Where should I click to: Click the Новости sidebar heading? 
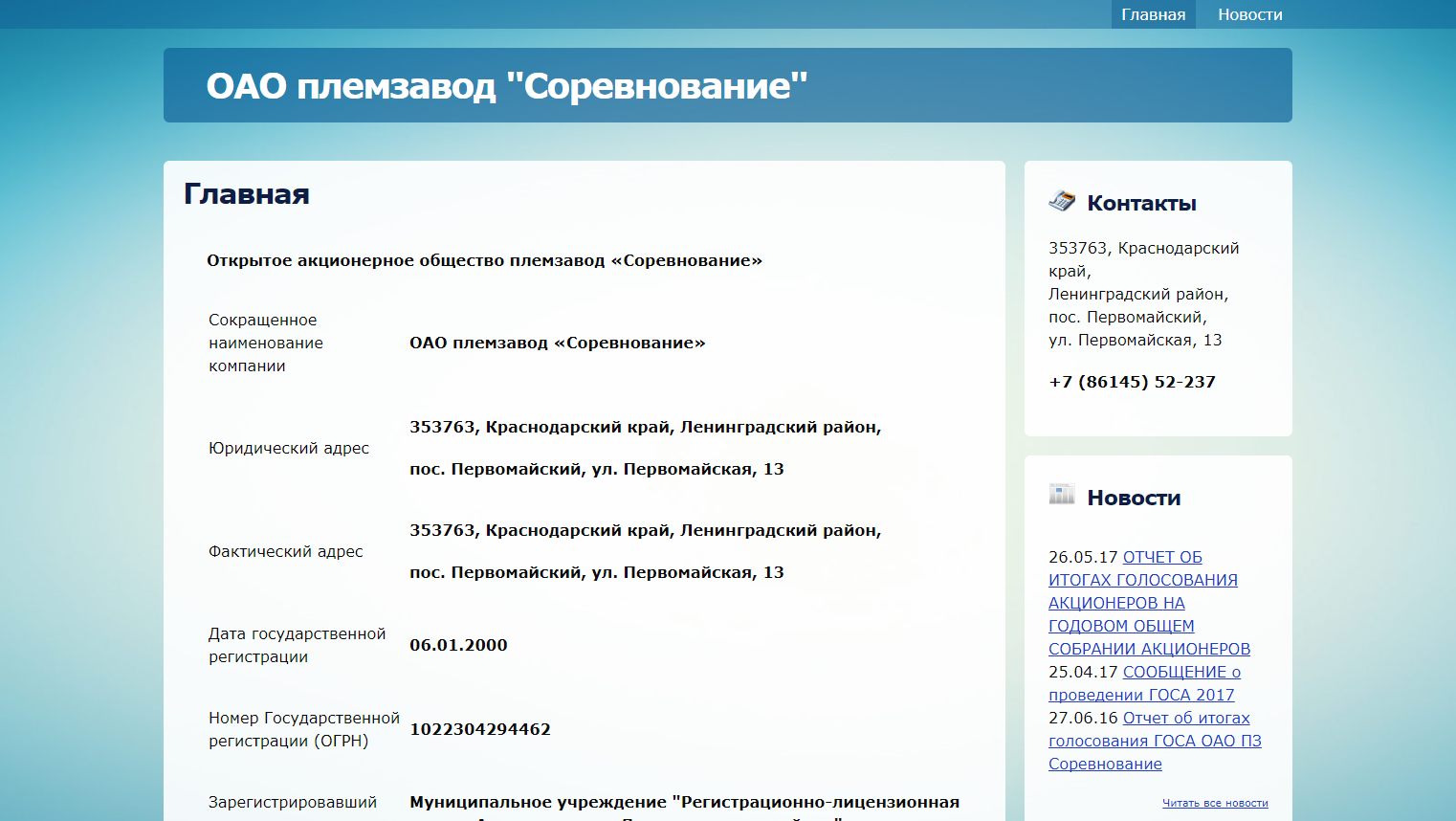pyautogui.click(x=1134, y=498)
